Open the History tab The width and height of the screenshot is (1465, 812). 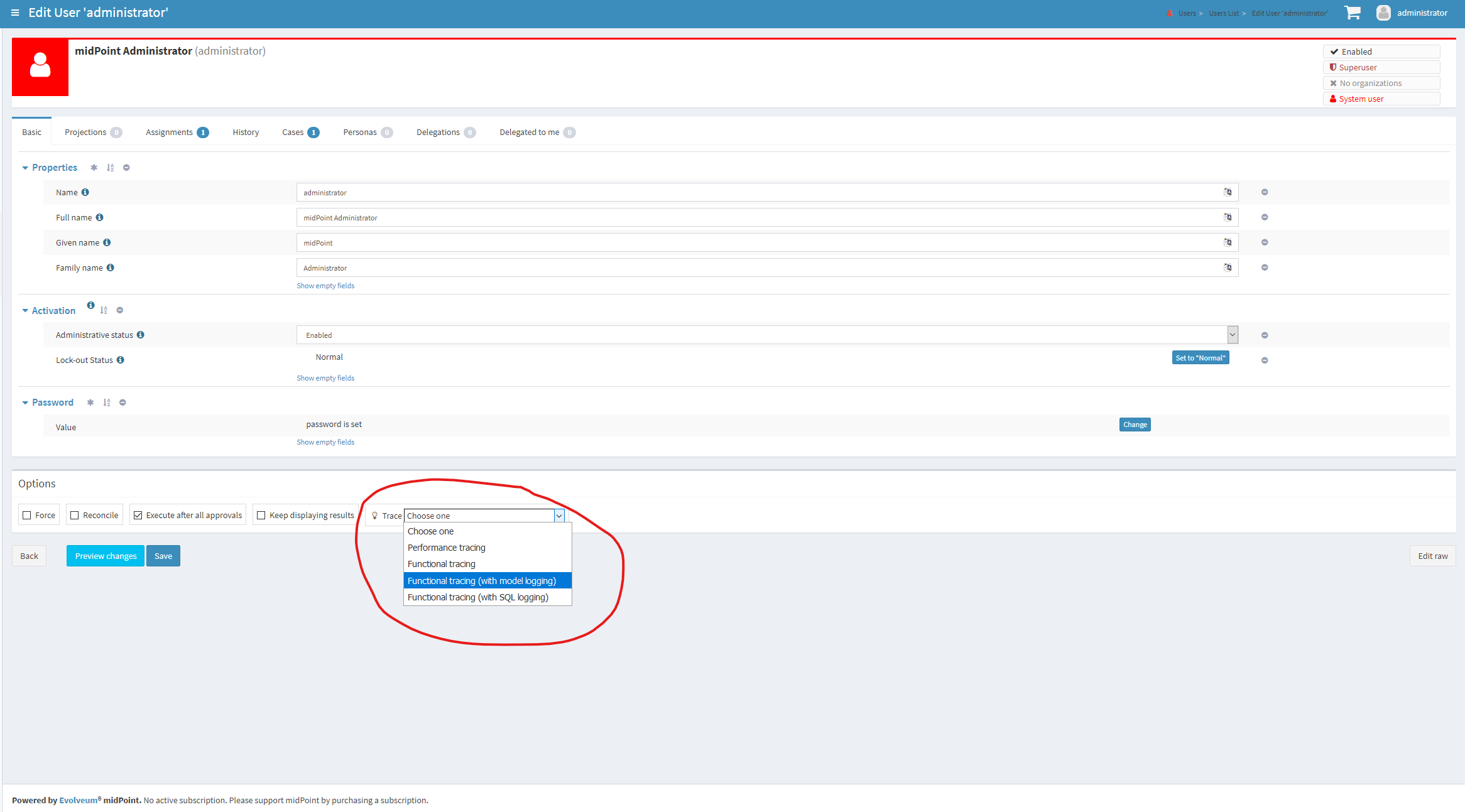pyautogui.click(x=246, y=132)
